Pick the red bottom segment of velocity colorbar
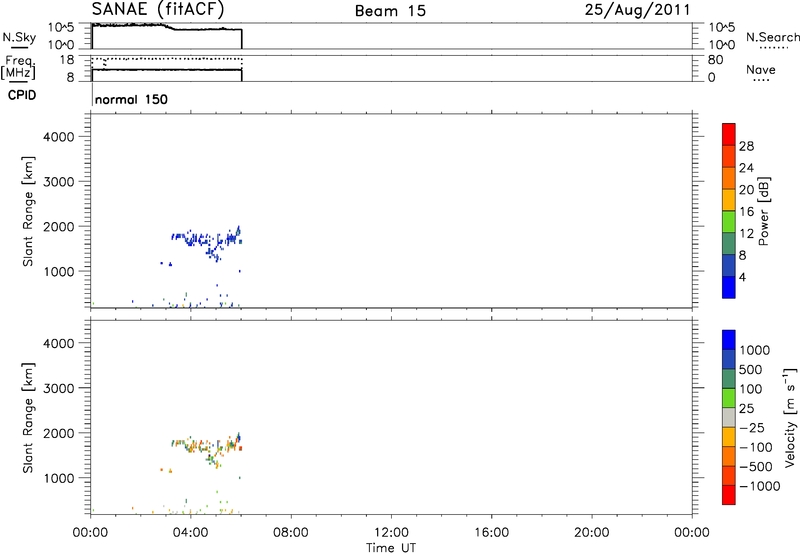The width and height of the screenshot is (800, 554). click(x=729, y=495)
